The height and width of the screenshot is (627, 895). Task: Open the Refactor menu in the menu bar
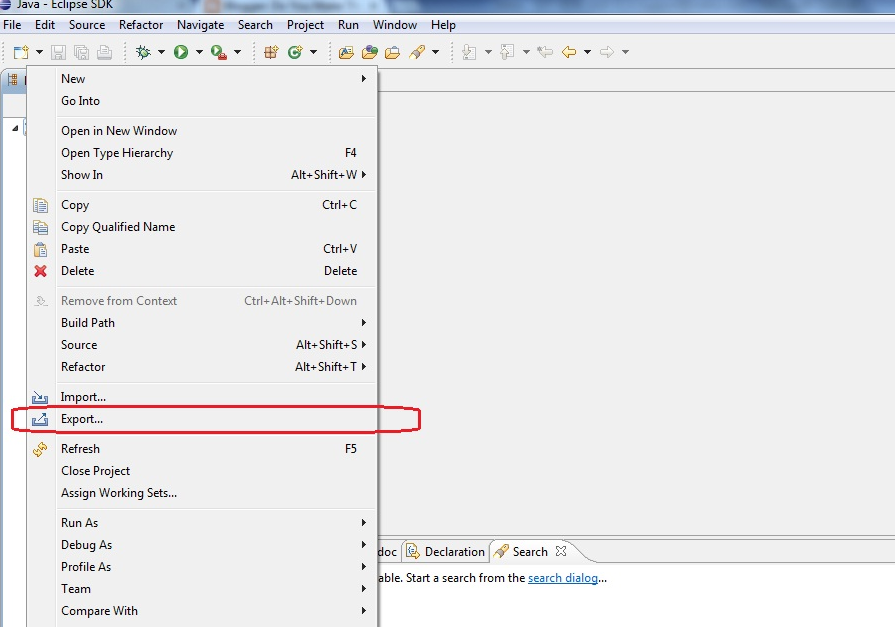coord(141,25)
